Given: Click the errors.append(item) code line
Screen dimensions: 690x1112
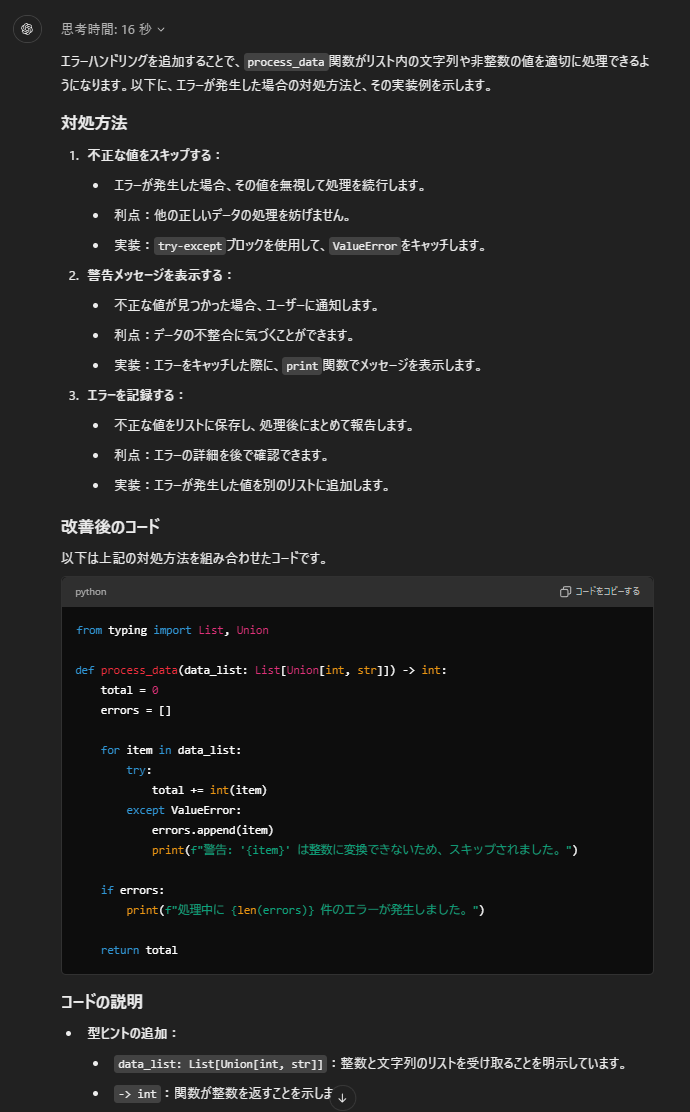Looking at the screenshot, I should click(212, 830).
